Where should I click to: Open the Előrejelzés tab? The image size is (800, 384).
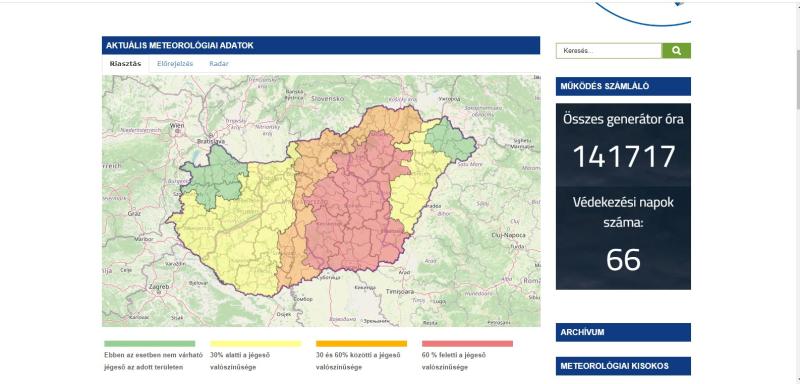tap(175, 64)
